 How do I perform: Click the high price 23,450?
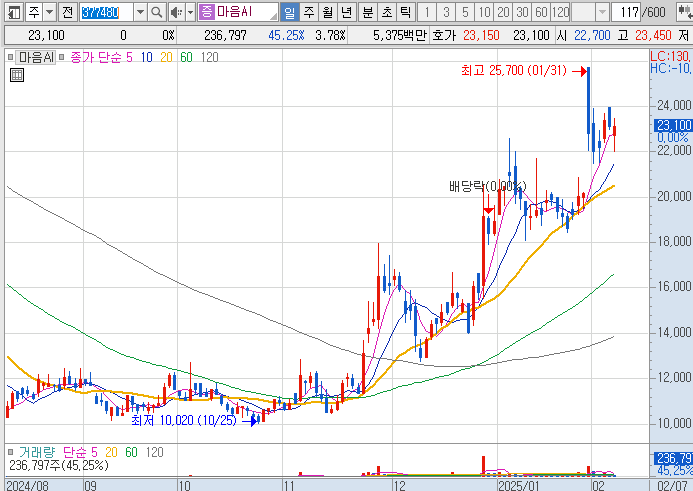pyautogui.click(x=653, y=35)
